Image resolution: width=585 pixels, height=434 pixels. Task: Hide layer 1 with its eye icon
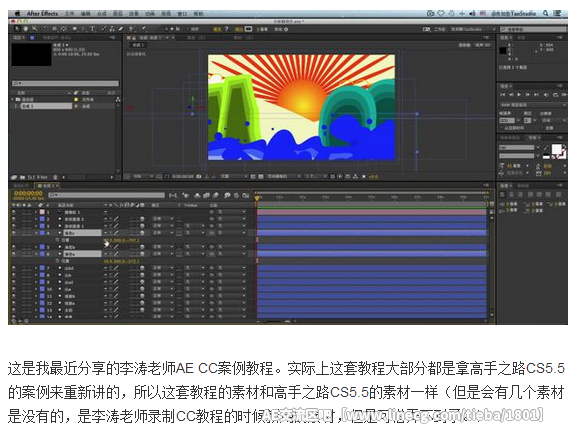click(14, 212)
